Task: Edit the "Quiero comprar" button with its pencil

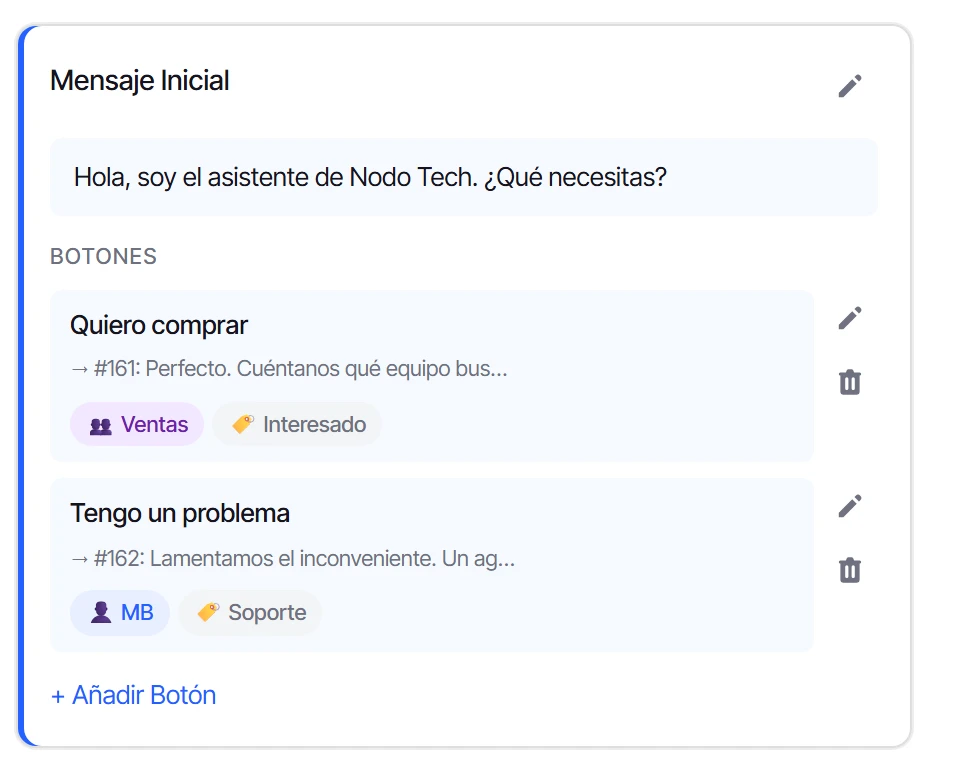Action: coord(850,318)
